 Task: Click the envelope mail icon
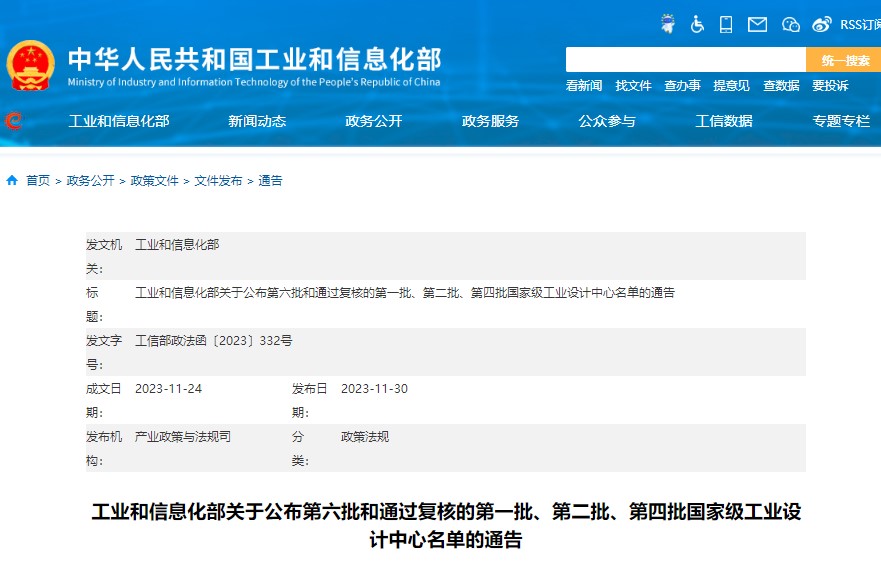tap(757, 24)
